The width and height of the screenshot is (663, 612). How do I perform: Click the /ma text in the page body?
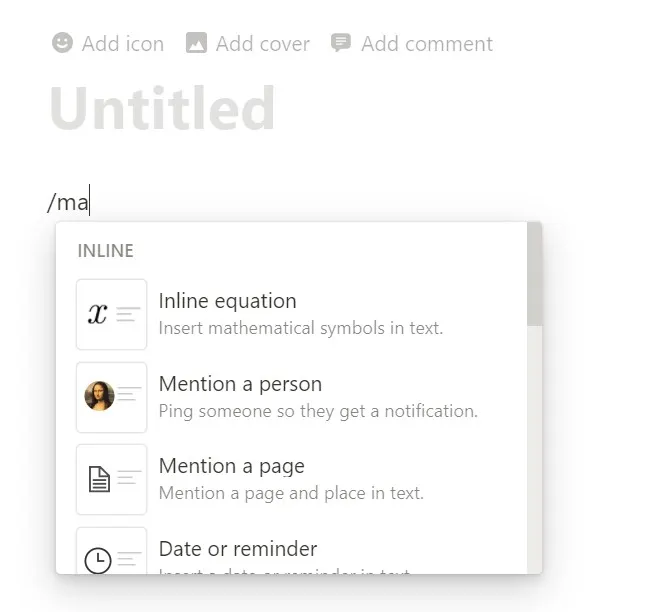68,203
